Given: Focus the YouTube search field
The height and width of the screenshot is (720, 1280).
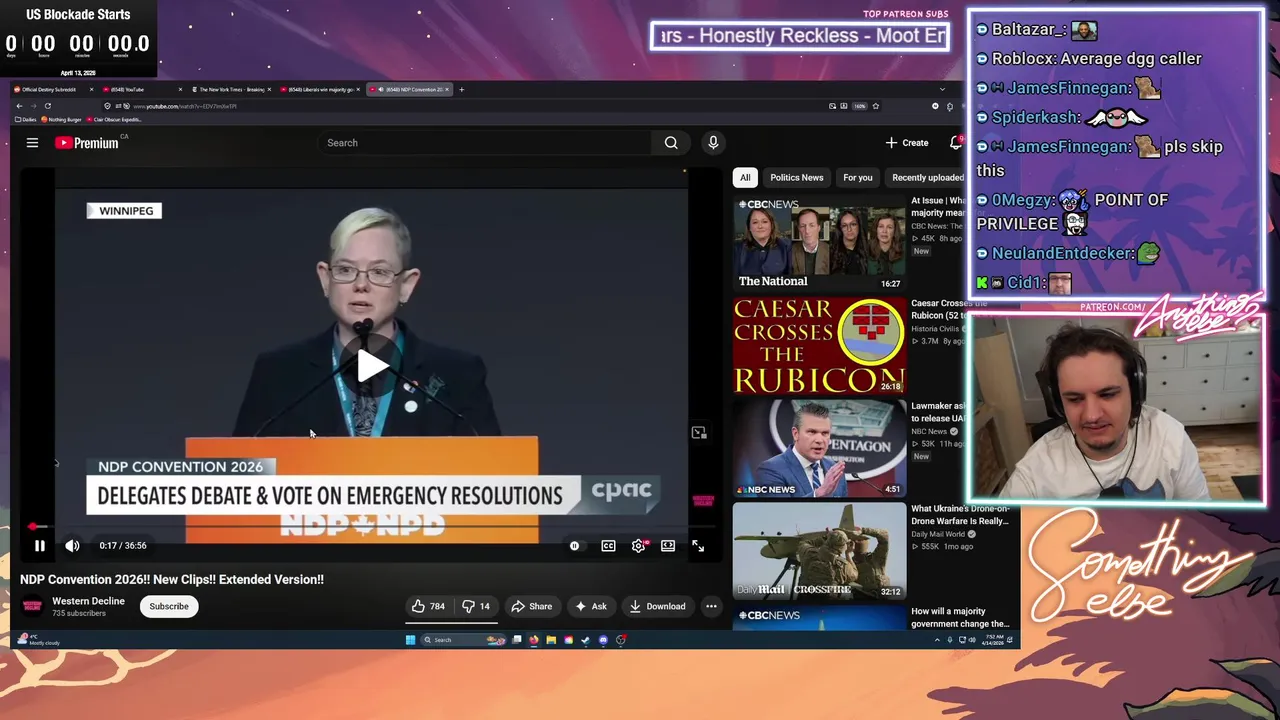Looking at the screenshot, I should click(485, 143).
